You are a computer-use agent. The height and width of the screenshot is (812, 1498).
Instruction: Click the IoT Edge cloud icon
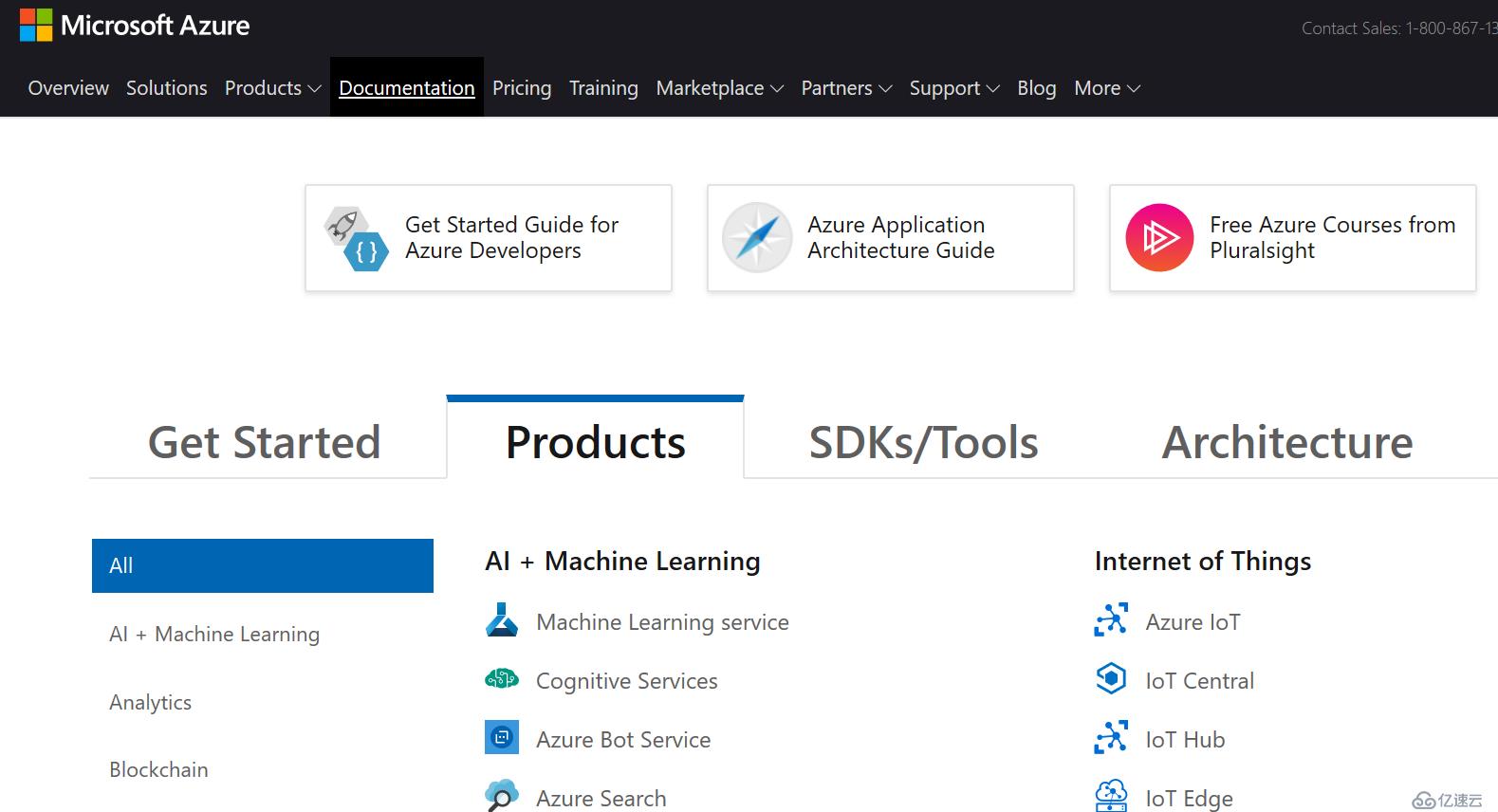(x=1111, y=796)
